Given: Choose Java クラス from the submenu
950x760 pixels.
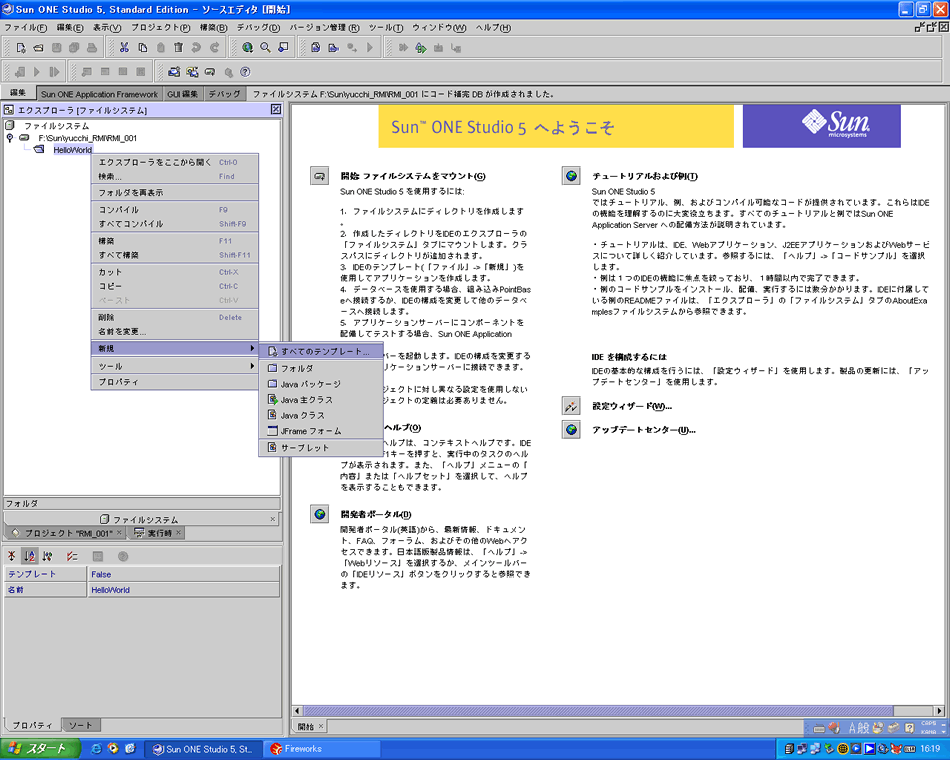Looking at the screenshot, I should tap(302, 415).
